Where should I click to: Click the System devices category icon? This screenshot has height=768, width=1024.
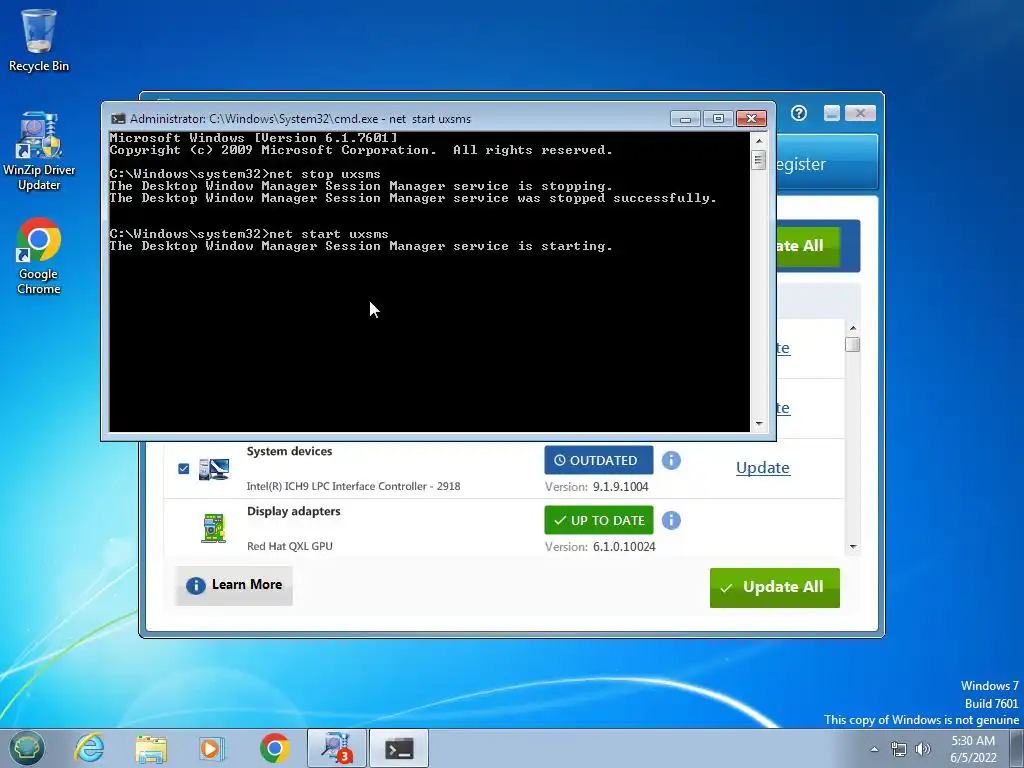[x=214, y=469]
